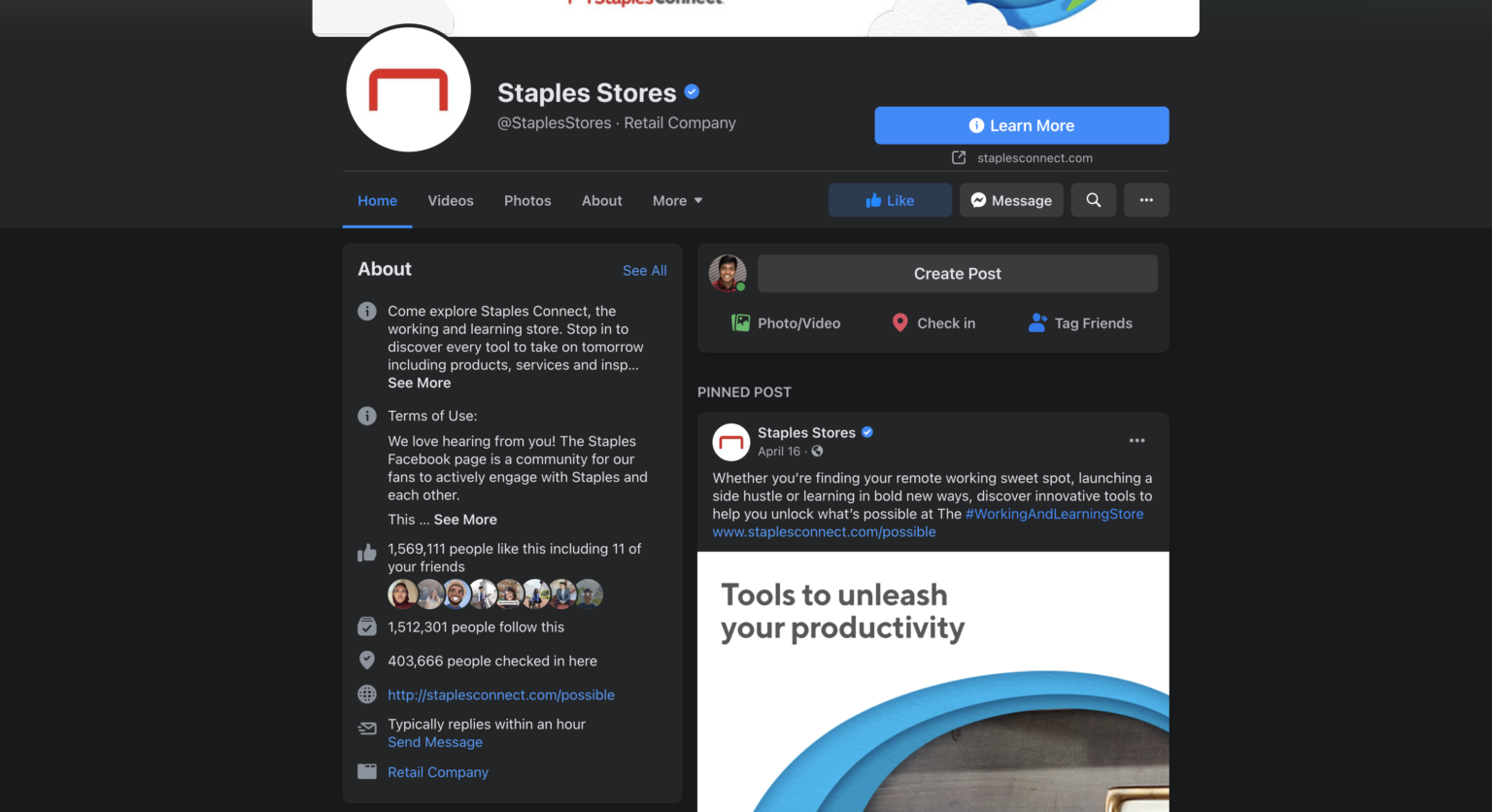This screenshot has width=1492, height=812.
Task: Open the page's three-dot options menu
Action: click(1146, 200)
